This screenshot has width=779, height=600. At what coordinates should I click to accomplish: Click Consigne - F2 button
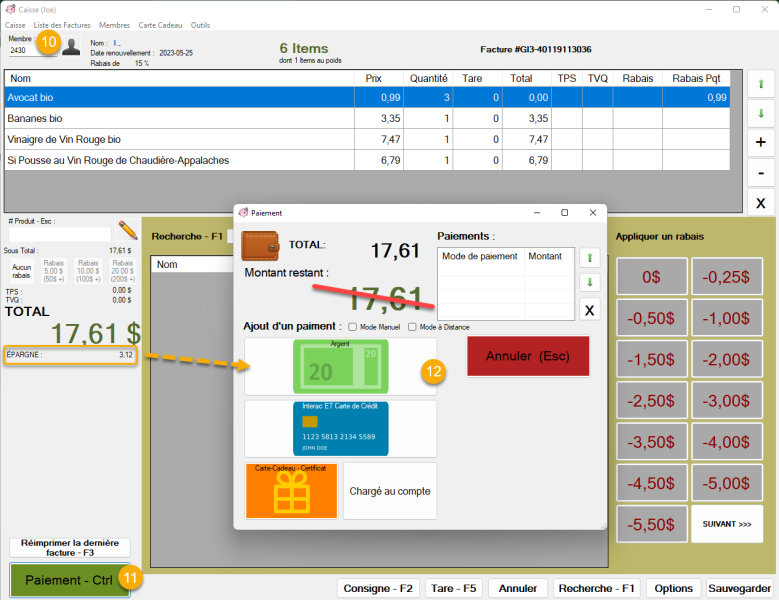pos(378,588)
